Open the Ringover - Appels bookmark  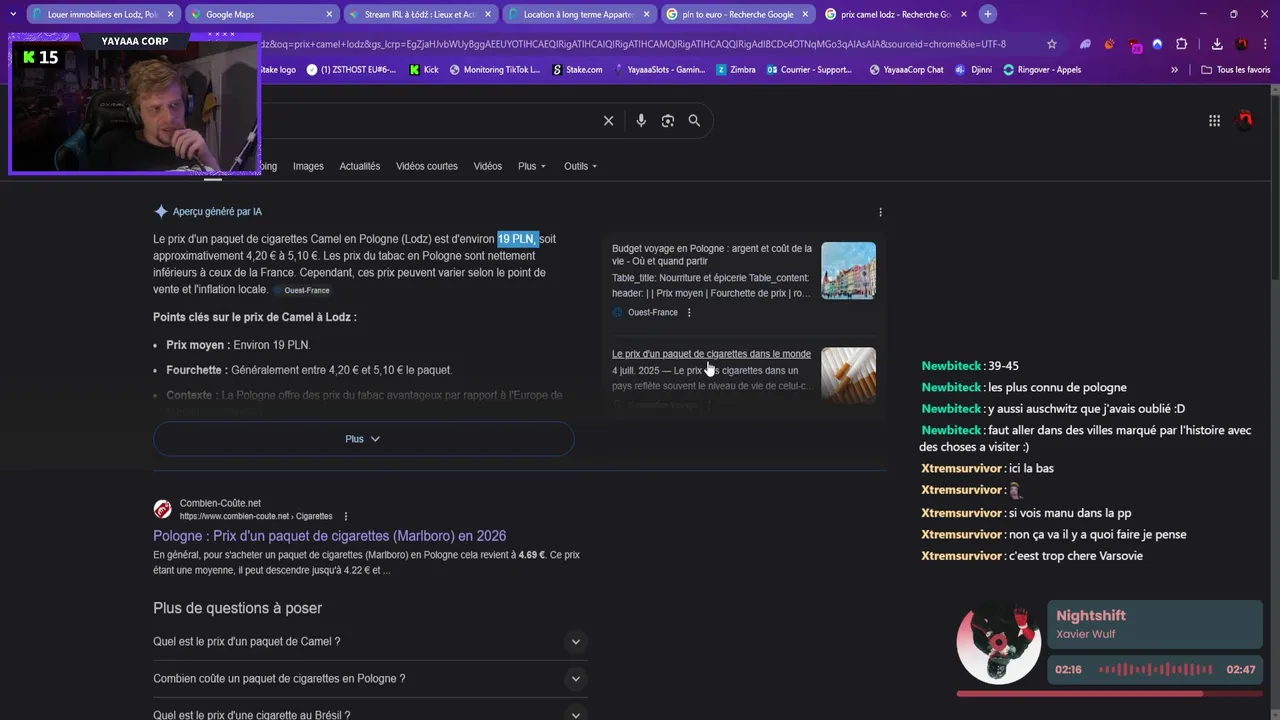pos(1042,70)
